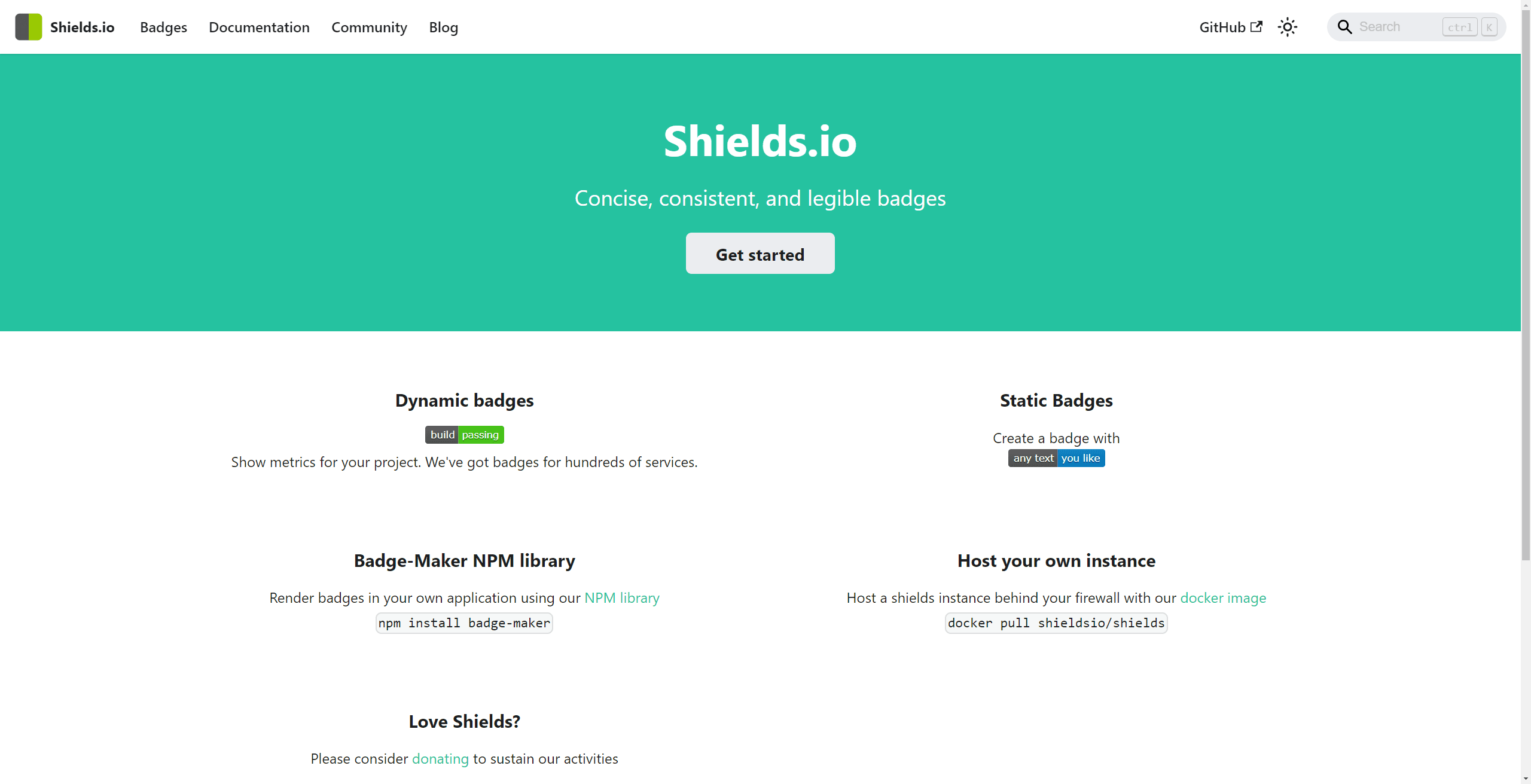
Task: Click the search magnifier icon
Action: pyautogui.click(x=1345, y=26)
